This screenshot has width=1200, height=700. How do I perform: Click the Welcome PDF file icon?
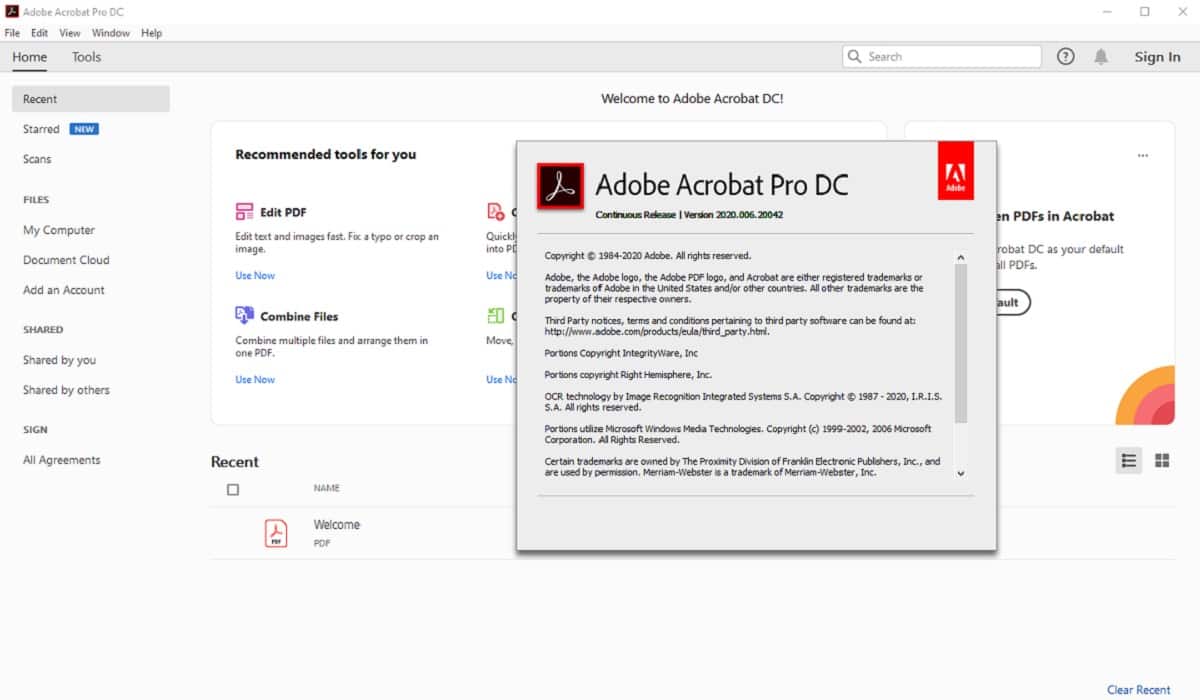(x=276, y=533)
